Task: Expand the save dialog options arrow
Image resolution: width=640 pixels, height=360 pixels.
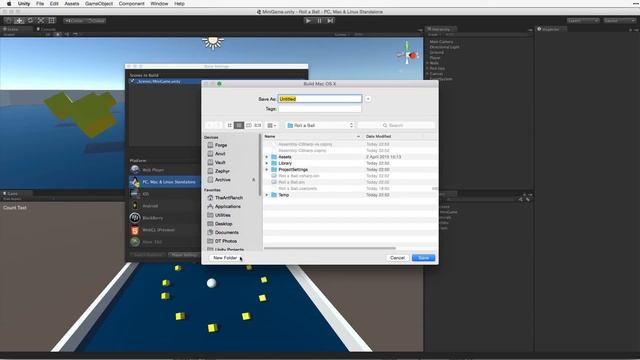Action: coord(368,99)
